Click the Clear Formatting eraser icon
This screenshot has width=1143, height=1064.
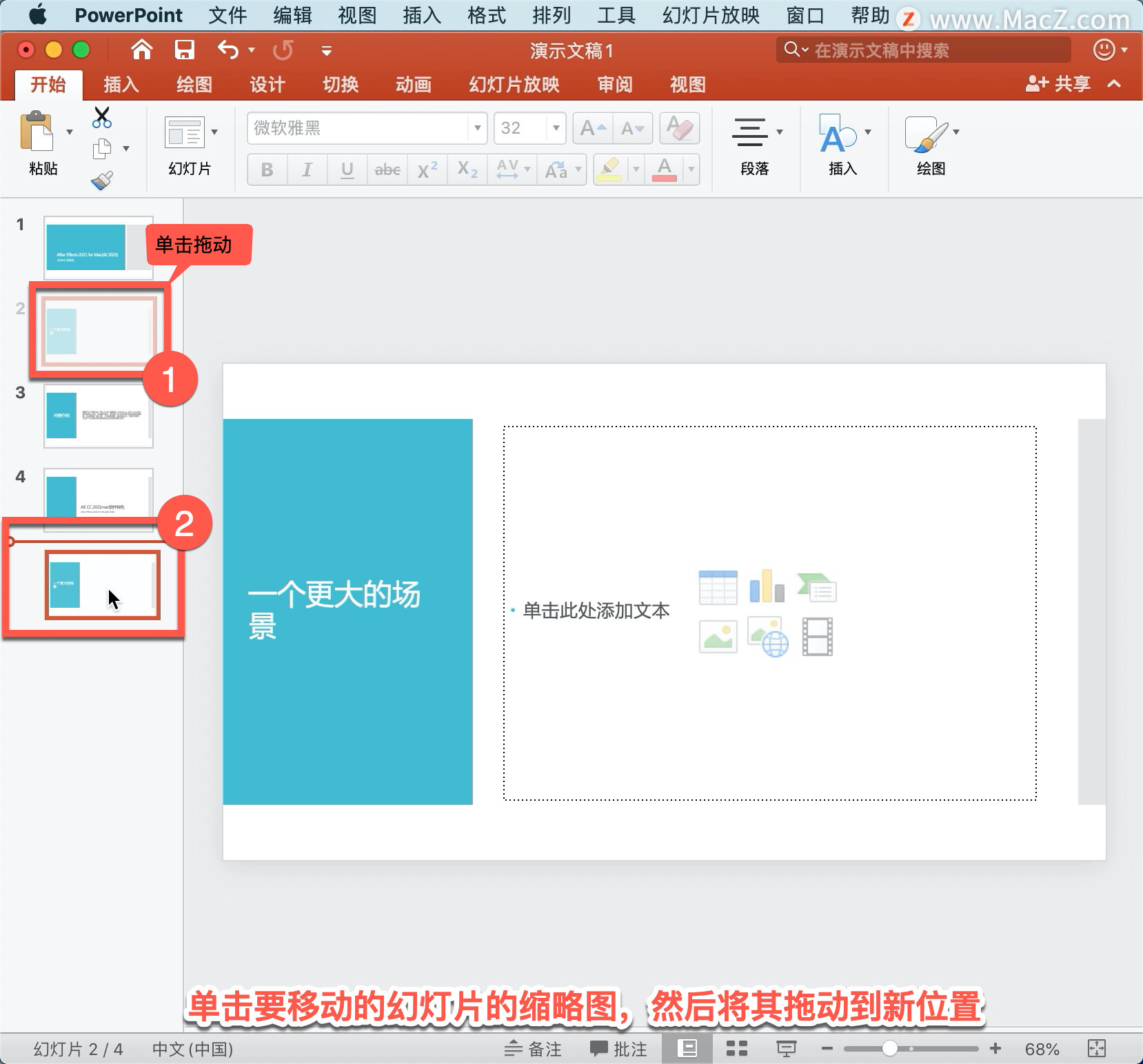(679, 128)
